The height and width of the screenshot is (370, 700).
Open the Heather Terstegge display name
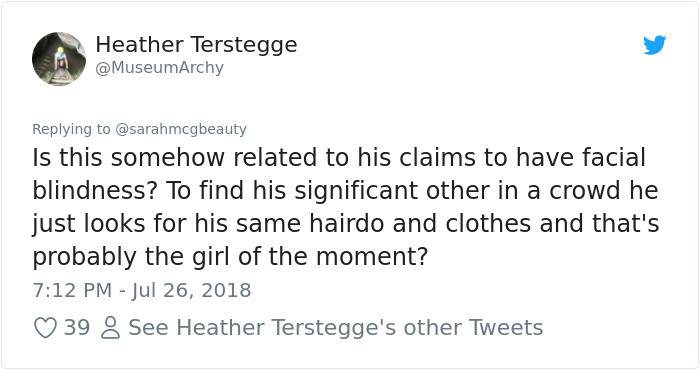tap(196, 45)
